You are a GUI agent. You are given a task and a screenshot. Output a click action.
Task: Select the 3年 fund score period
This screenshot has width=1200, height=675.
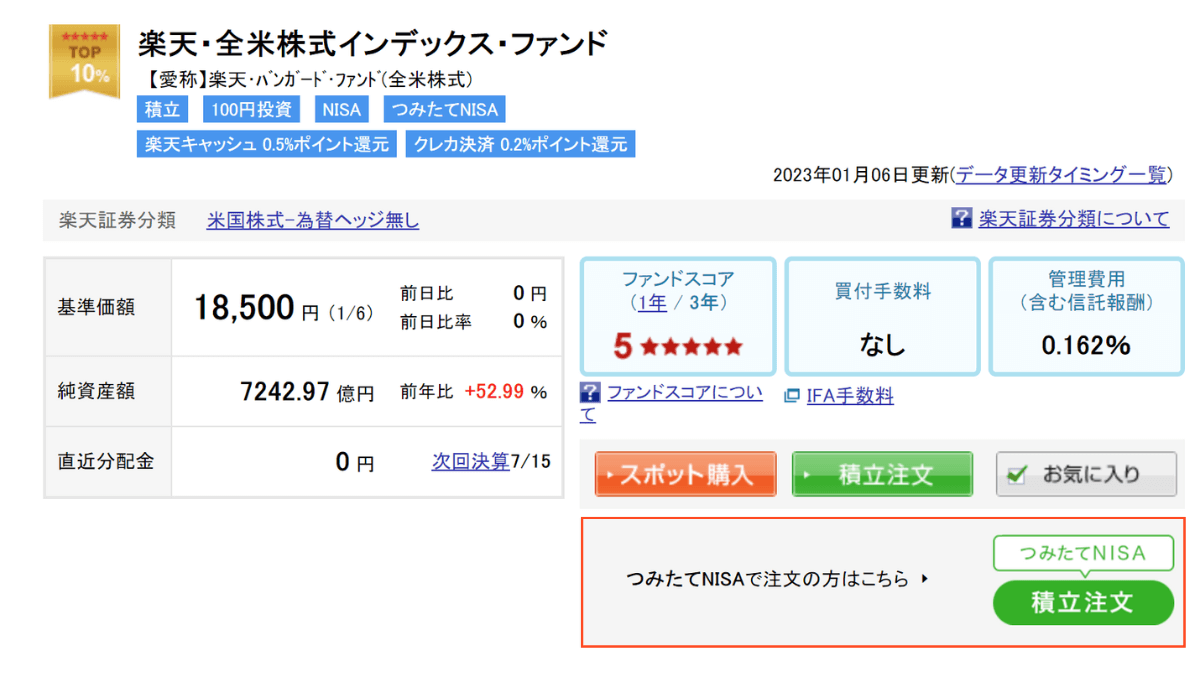(704, 302)
